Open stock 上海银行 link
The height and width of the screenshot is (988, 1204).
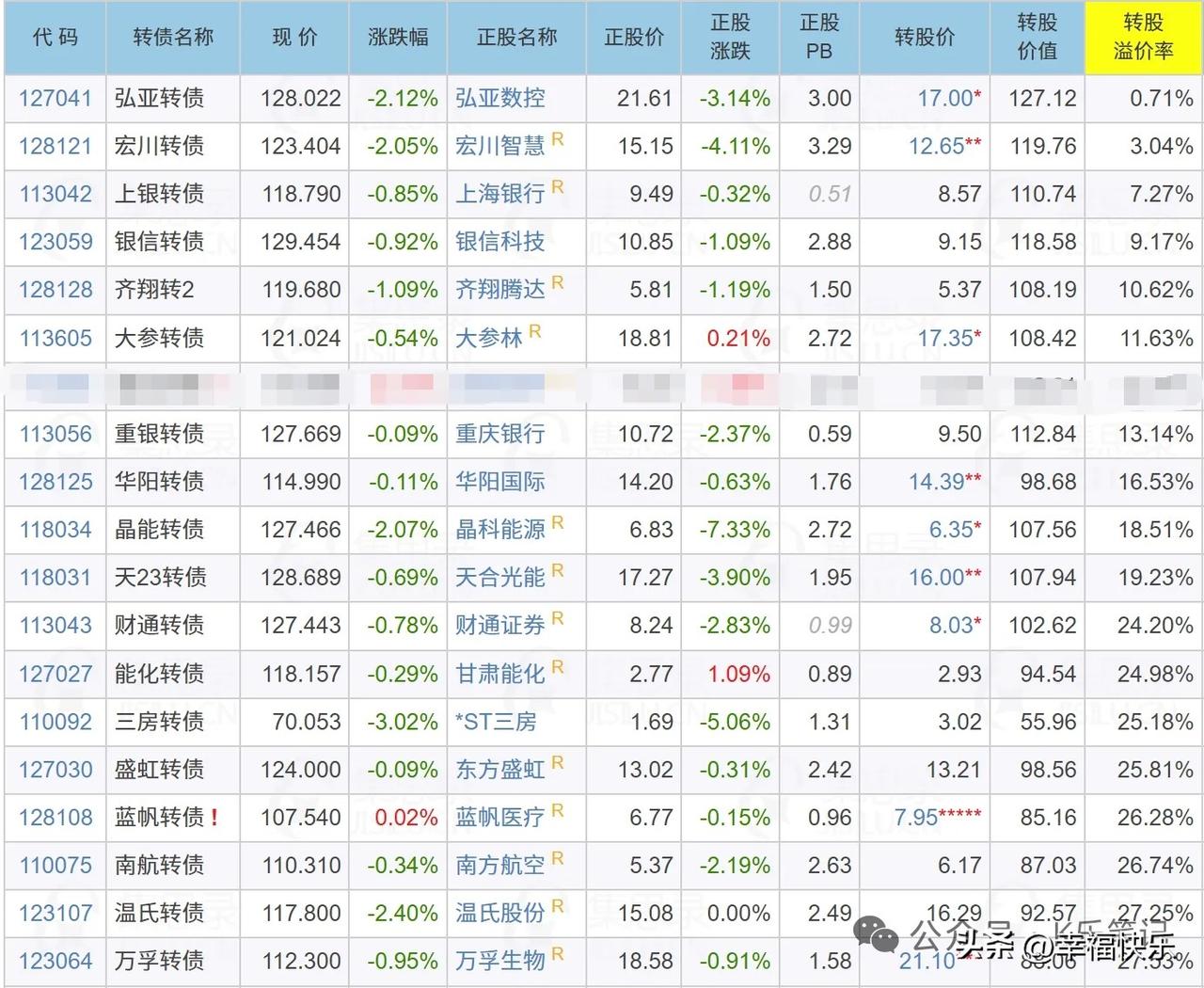click(499, 194)
